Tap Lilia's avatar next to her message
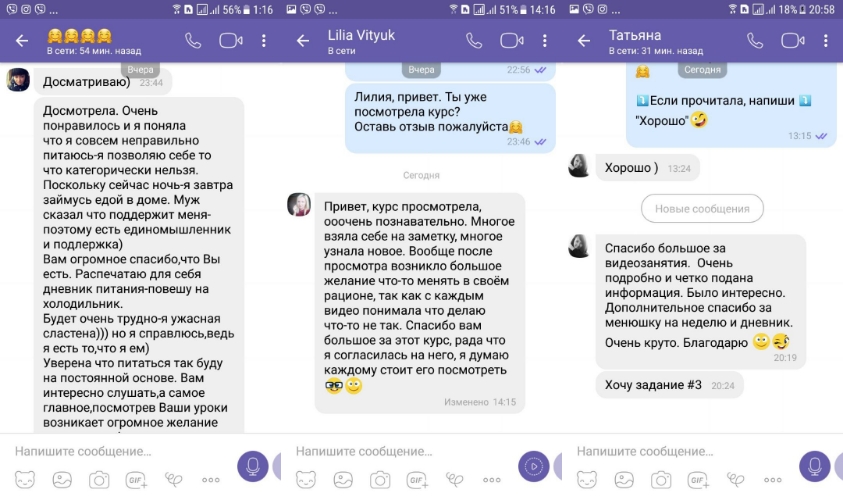 click(x=299, y=205)
